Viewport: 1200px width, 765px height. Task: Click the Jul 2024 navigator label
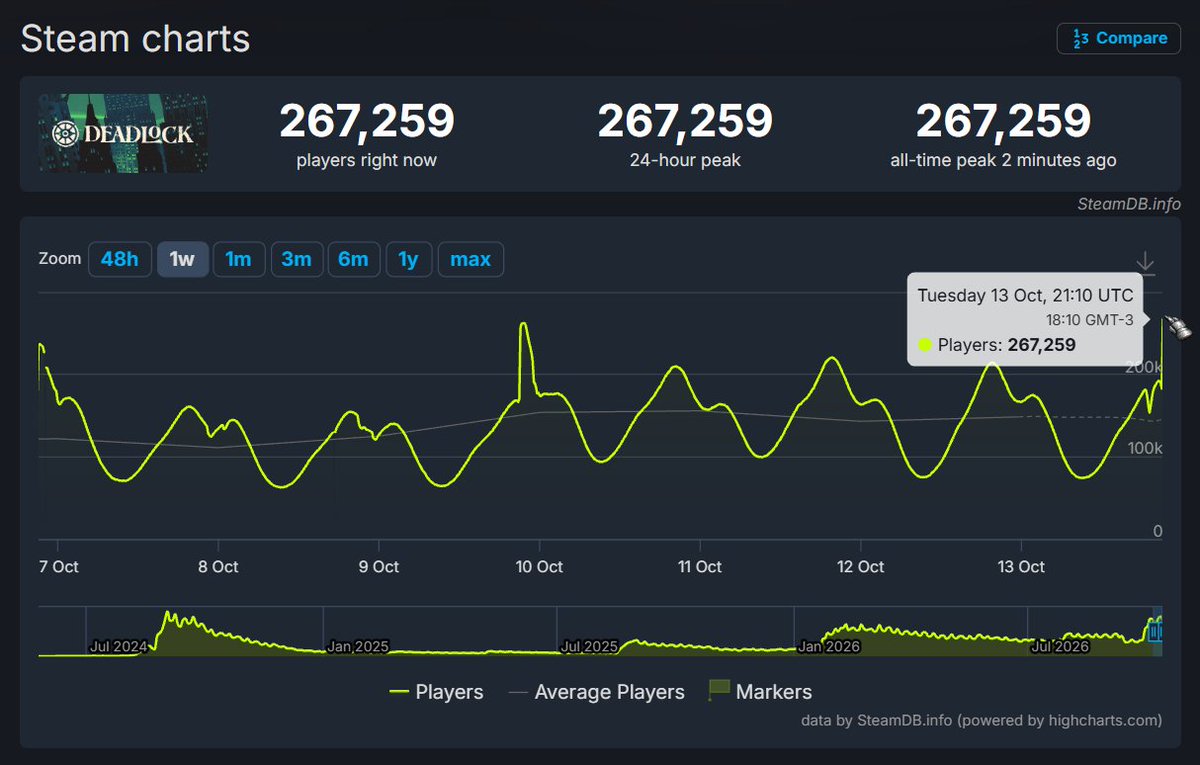tap(117, 647)
